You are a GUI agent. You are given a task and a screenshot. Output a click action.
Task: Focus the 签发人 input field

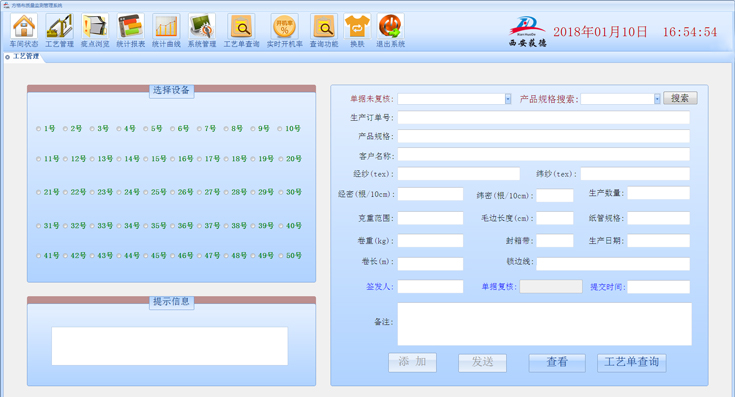[x=430, y=287]
